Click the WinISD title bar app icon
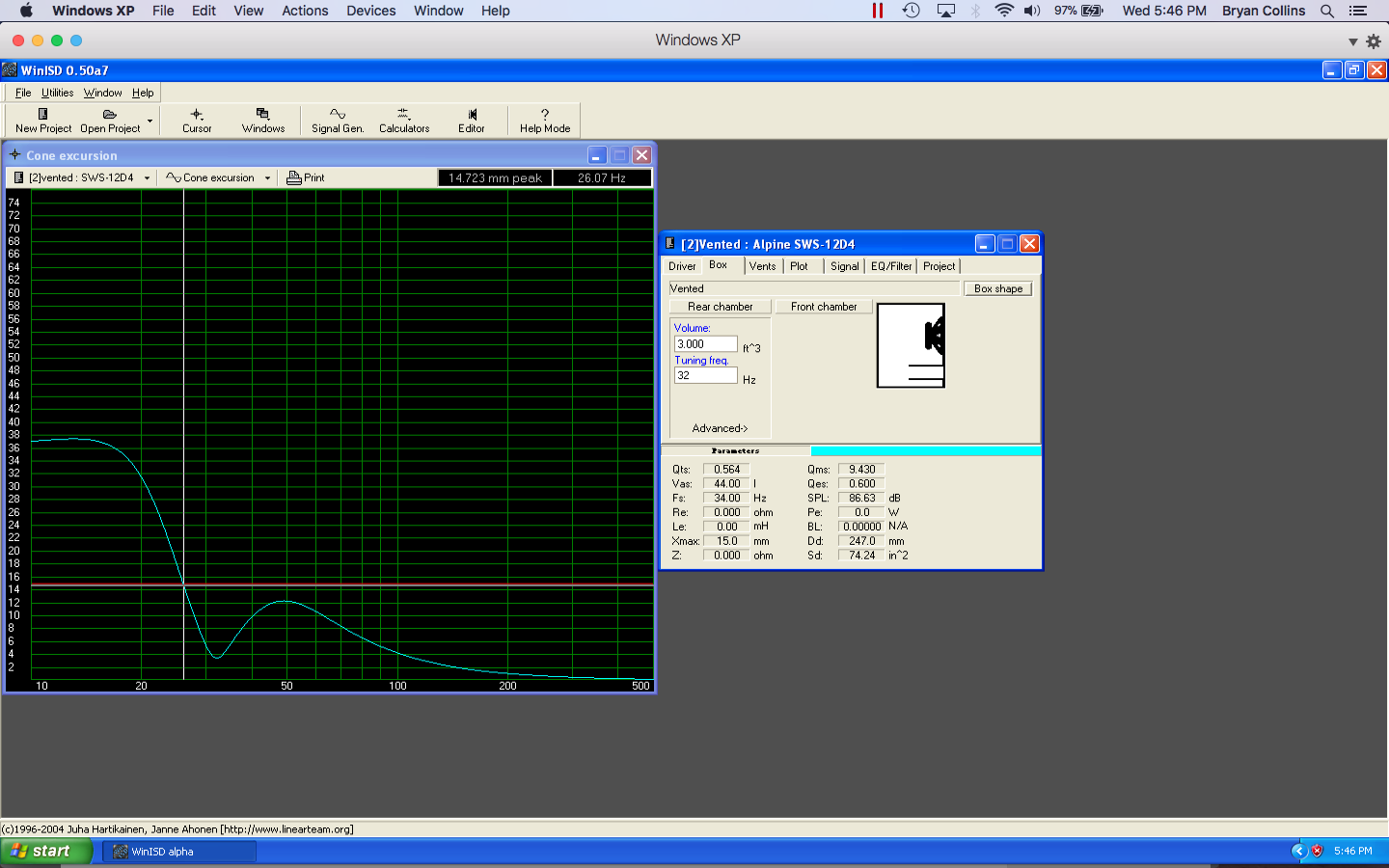Viewport: 1389px width, 868px height. click(x=10, y=69)
